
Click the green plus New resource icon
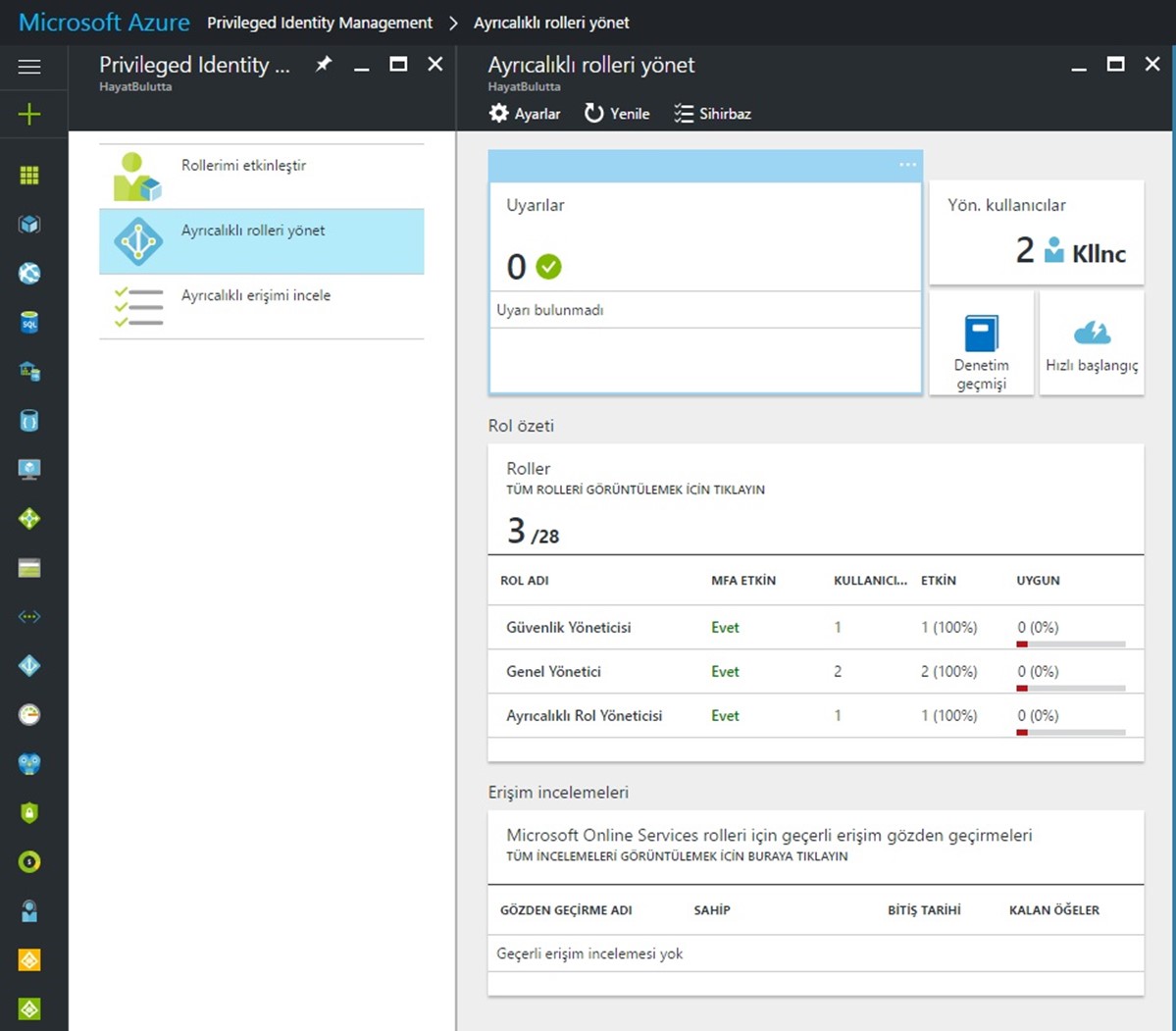(29, 114)
